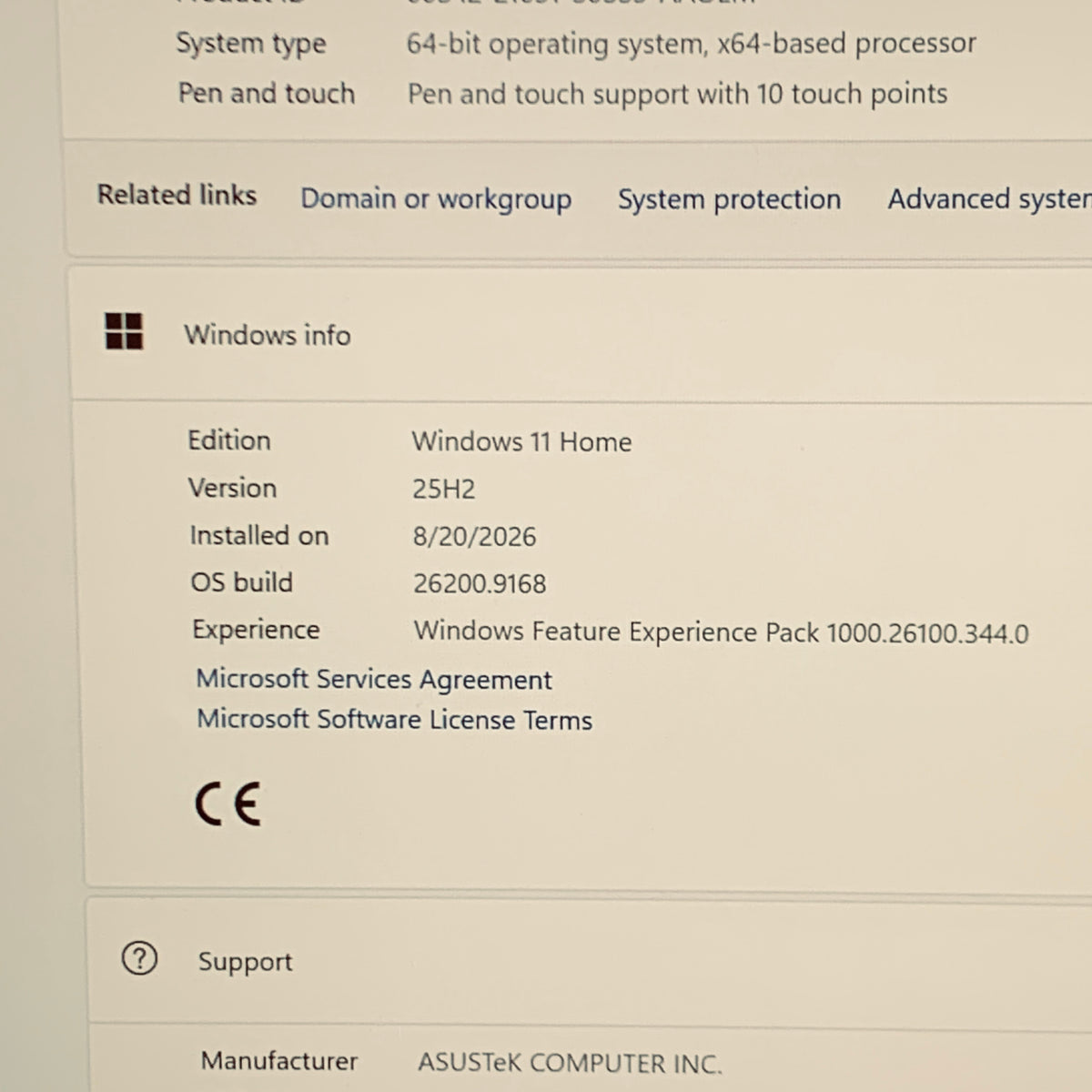Open the Advanced system settings link

coord(989,199)
